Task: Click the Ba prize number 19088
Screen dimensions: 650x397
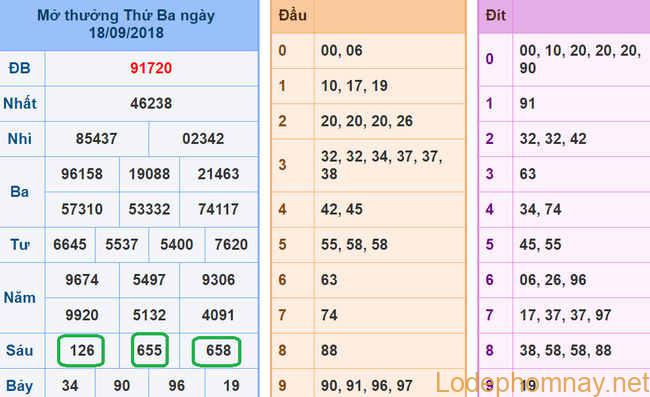Action: pyautogui.click(x=149, y=174)
